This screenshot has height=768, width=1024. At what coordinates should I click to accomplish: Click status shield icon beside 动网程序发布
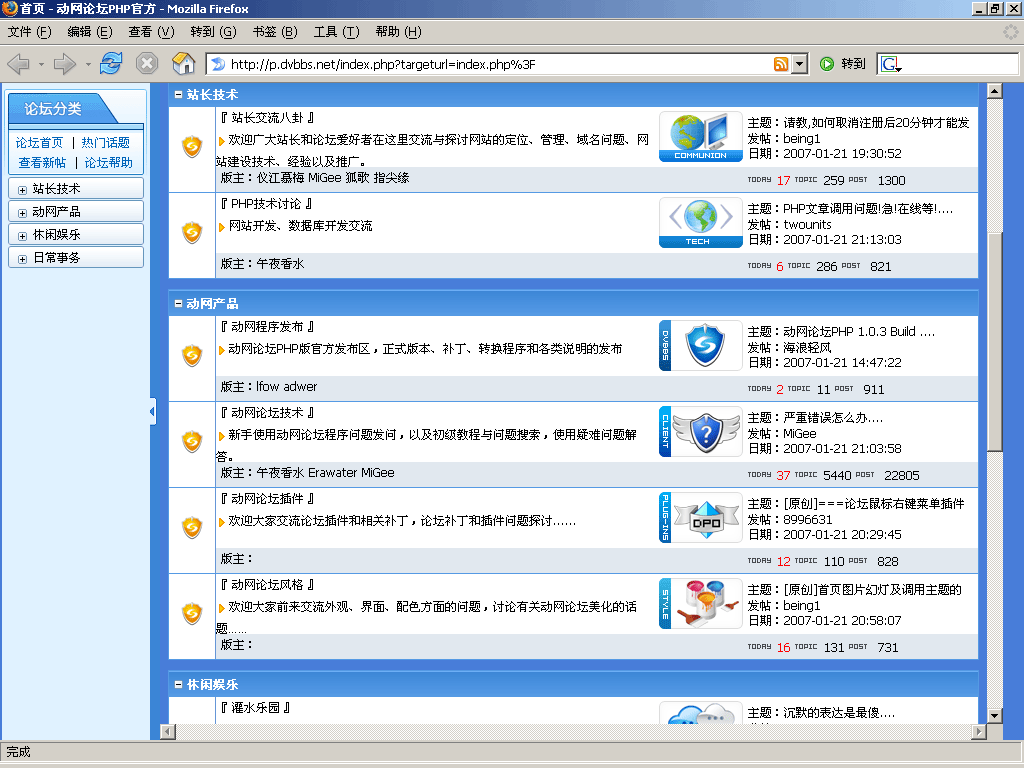tap(192, 355)
